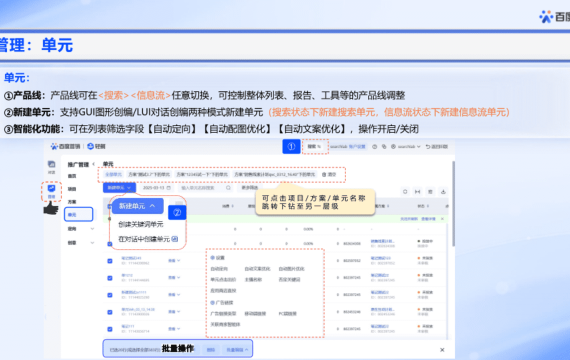Image resolution: width=570 pixels, height=360 pixels.
Task: Click the refresh icon above the table
Action: (x=405, y=192)
